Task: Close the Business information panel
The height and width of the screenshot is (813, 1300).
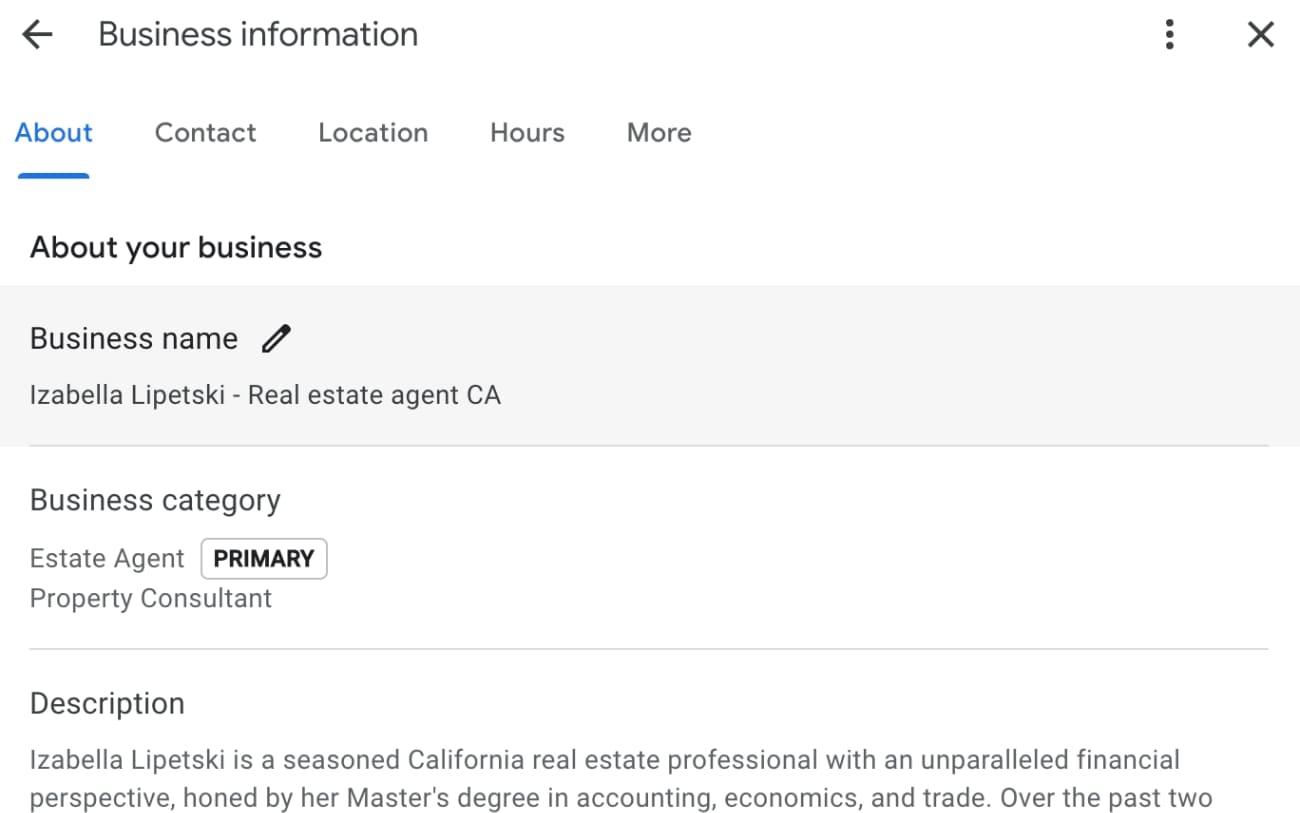Action: (1261, 35)
